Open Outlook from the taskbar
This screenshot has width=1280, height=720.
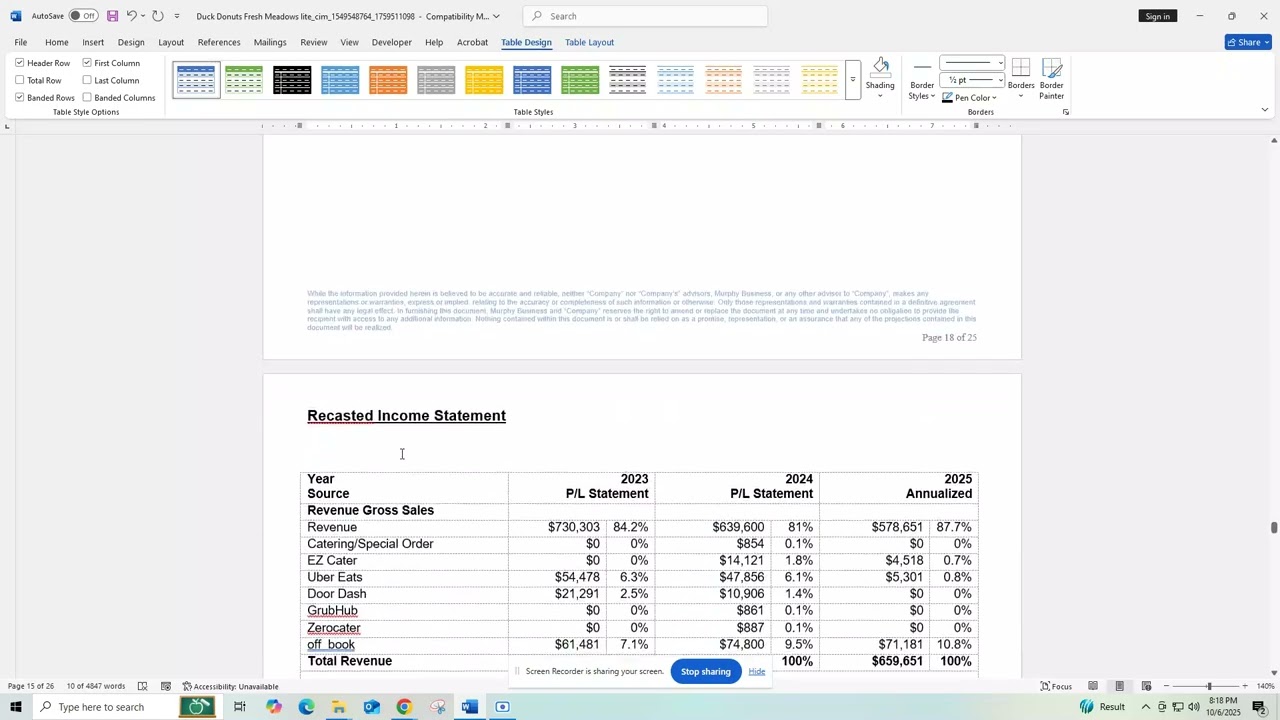[x=372, y=707]
